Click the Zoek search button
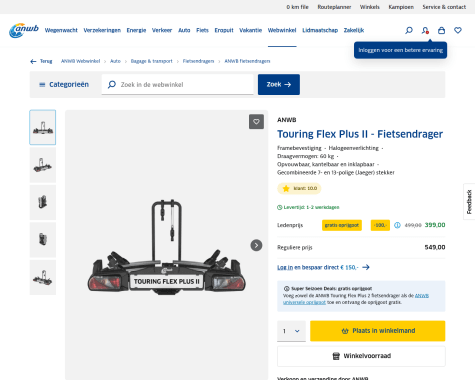The image size is (475, 380). click(x=279, y=85)
